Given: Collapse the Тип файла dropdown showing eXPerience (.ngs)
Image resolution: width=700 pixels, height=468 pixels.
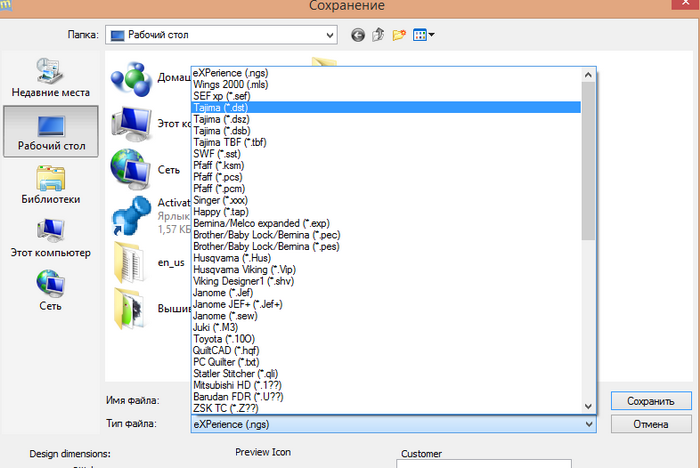Looking at the screenshot, I should (x=394, y=424).
